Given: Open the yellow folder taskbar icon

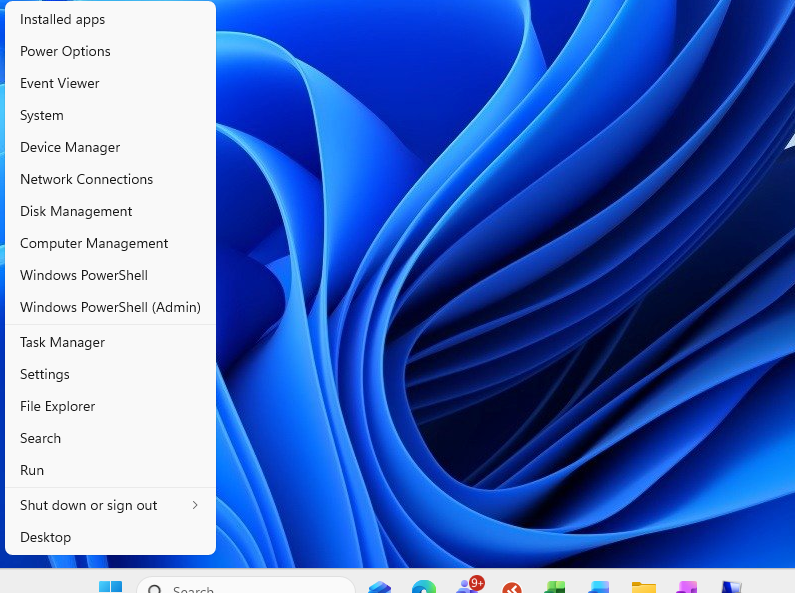Looking at the screenshot, I should point(644,587).
